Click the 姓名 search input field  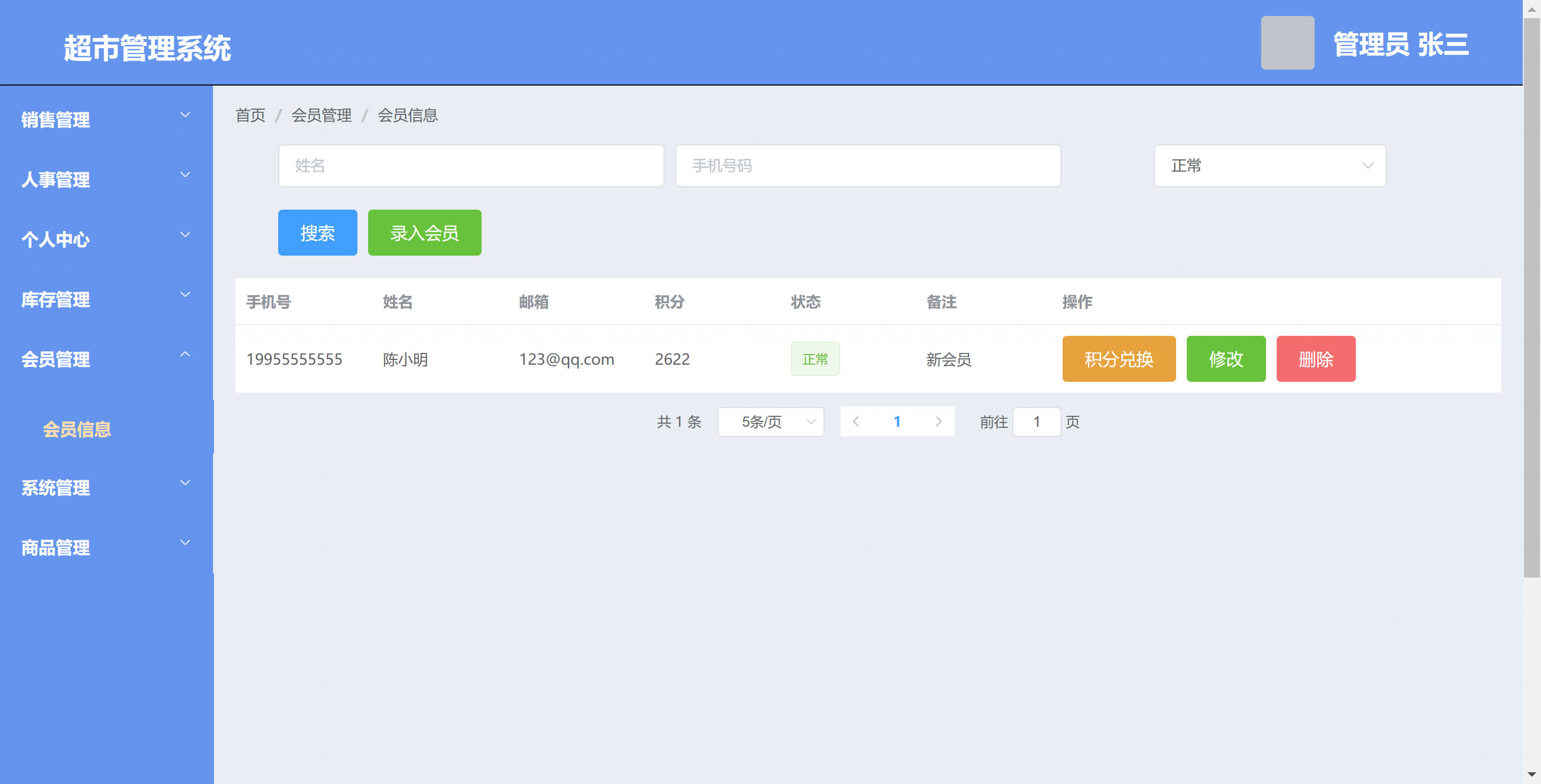pyautogui.click(x=471, y=166)
